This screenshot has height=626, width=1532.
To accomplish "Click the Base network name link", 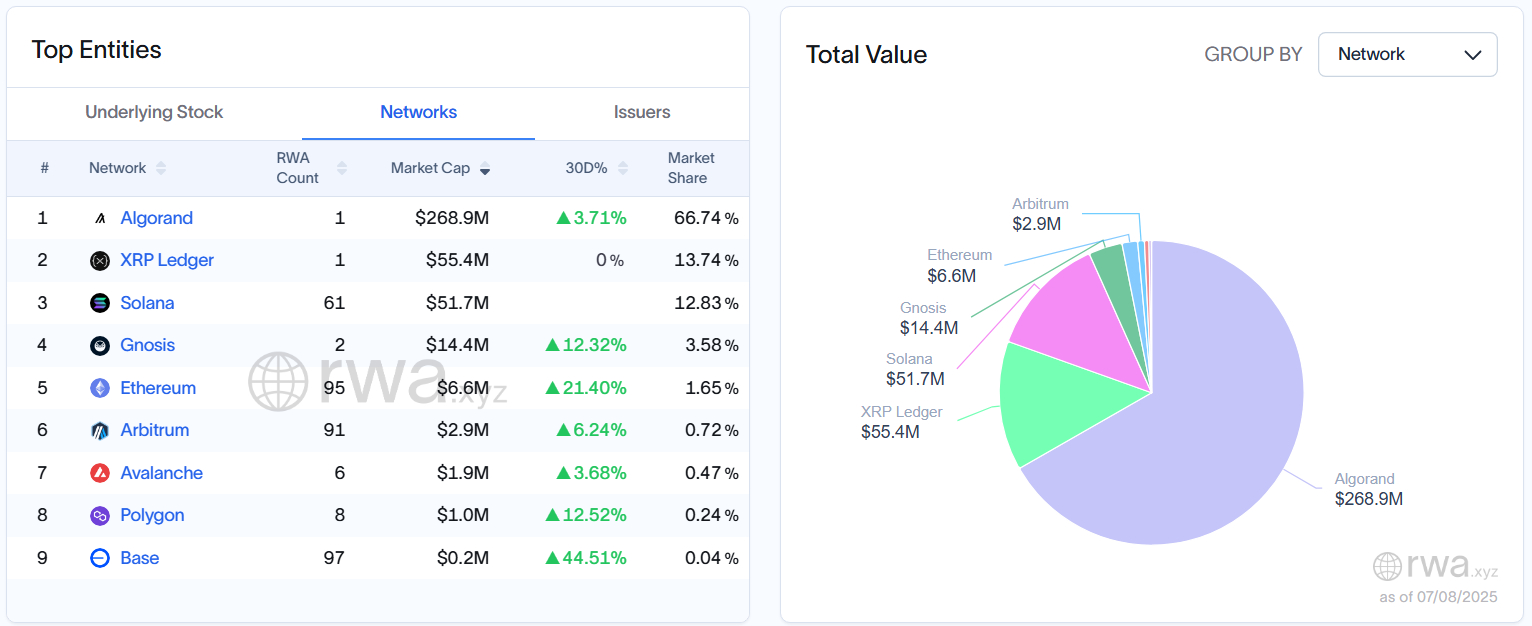I will coord(139,558).
